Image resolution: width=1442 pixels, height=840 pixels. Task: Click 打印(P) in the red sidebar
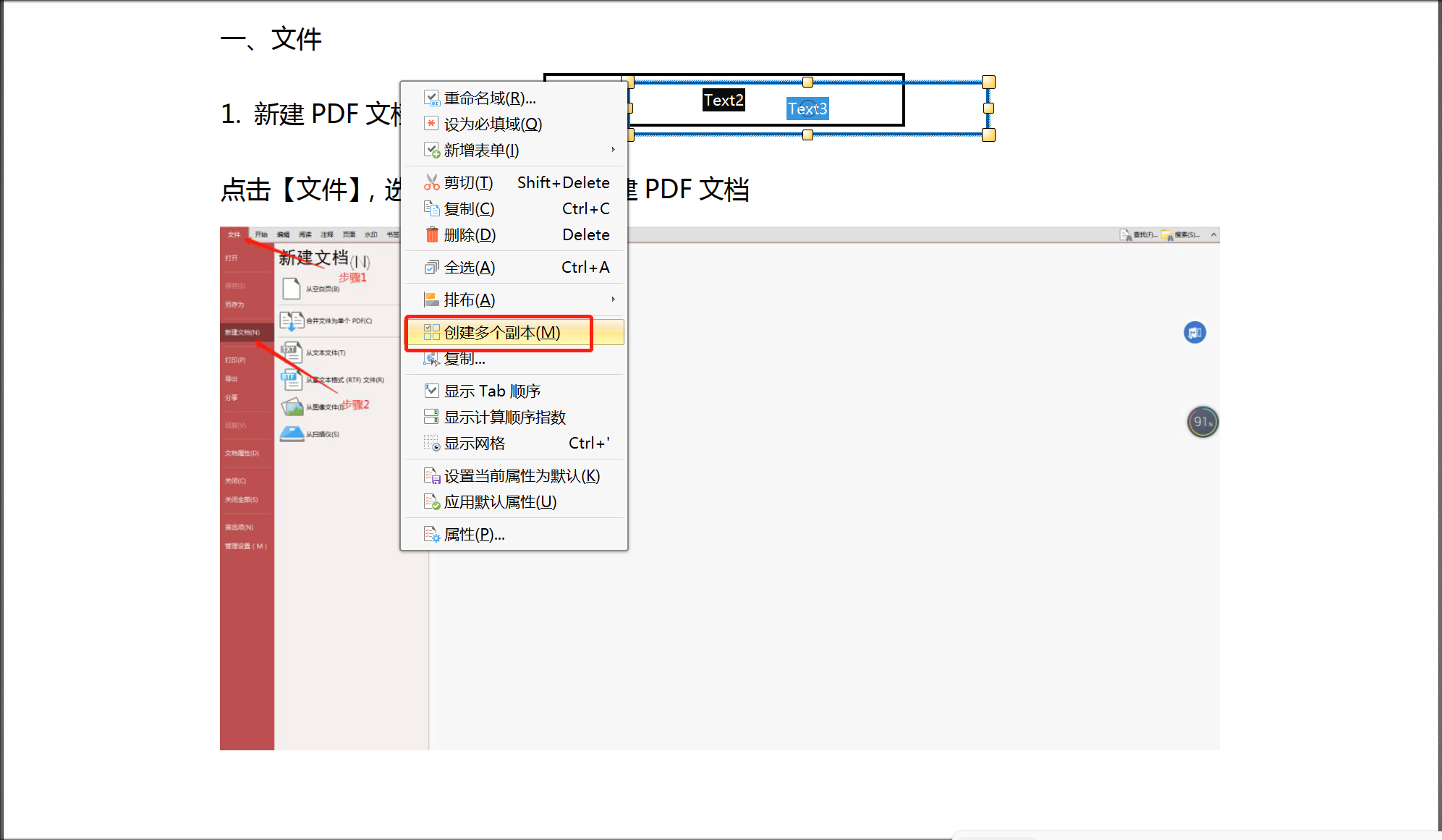pyautogui.click(x=235, y=360)
